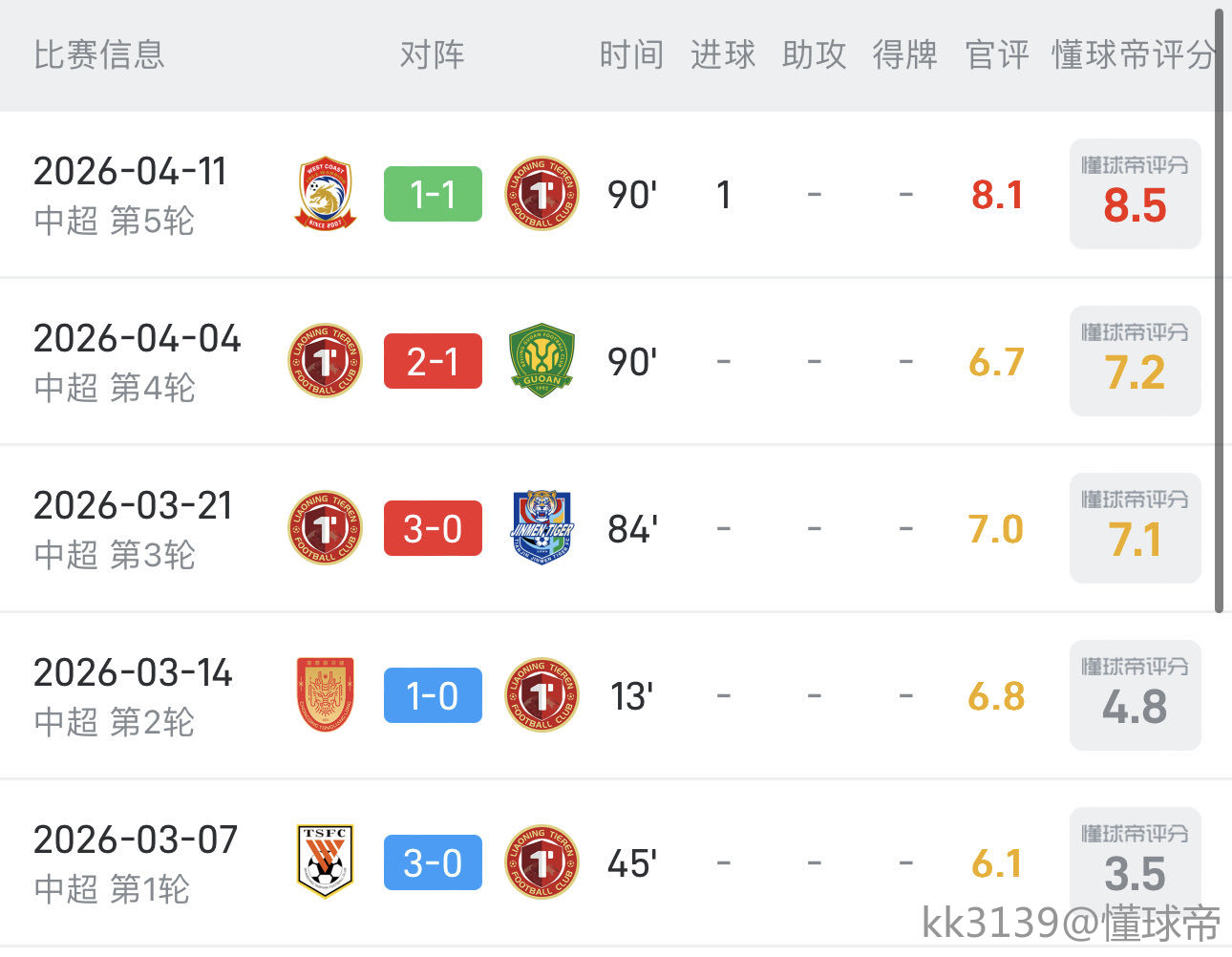Screen dimensions: 1232x957
Task: Click the blue 3-0 score badge
Action: coord(433,862)
